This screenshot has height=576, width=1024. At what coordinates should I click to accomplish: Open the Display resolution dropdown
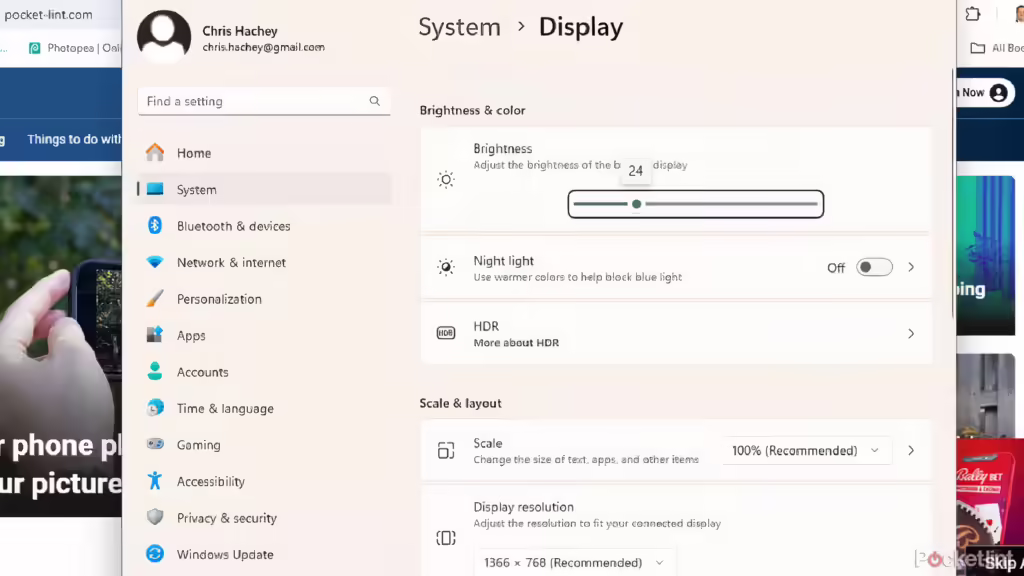pyautogui.click(x=575, y=562)
